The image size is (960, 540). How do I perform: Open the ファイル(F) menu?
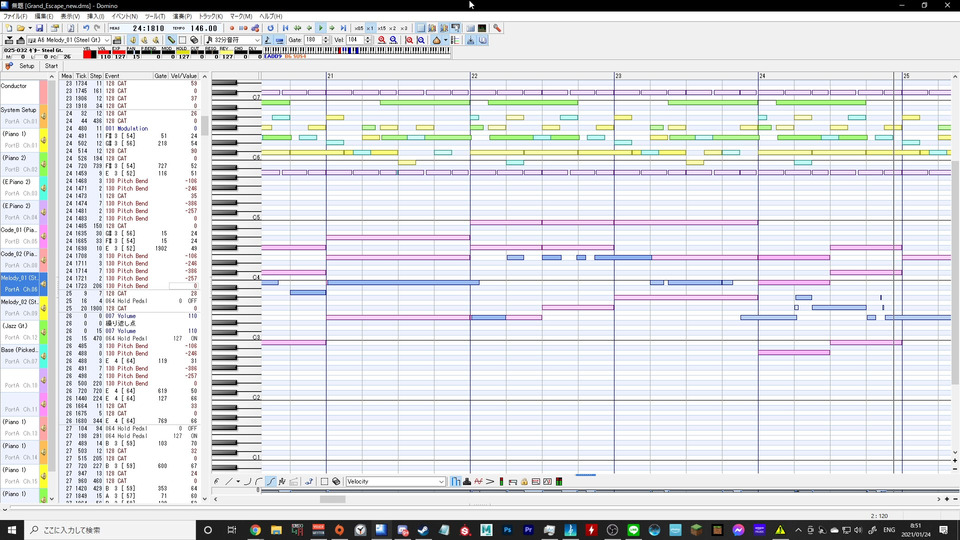coord(15,17)
